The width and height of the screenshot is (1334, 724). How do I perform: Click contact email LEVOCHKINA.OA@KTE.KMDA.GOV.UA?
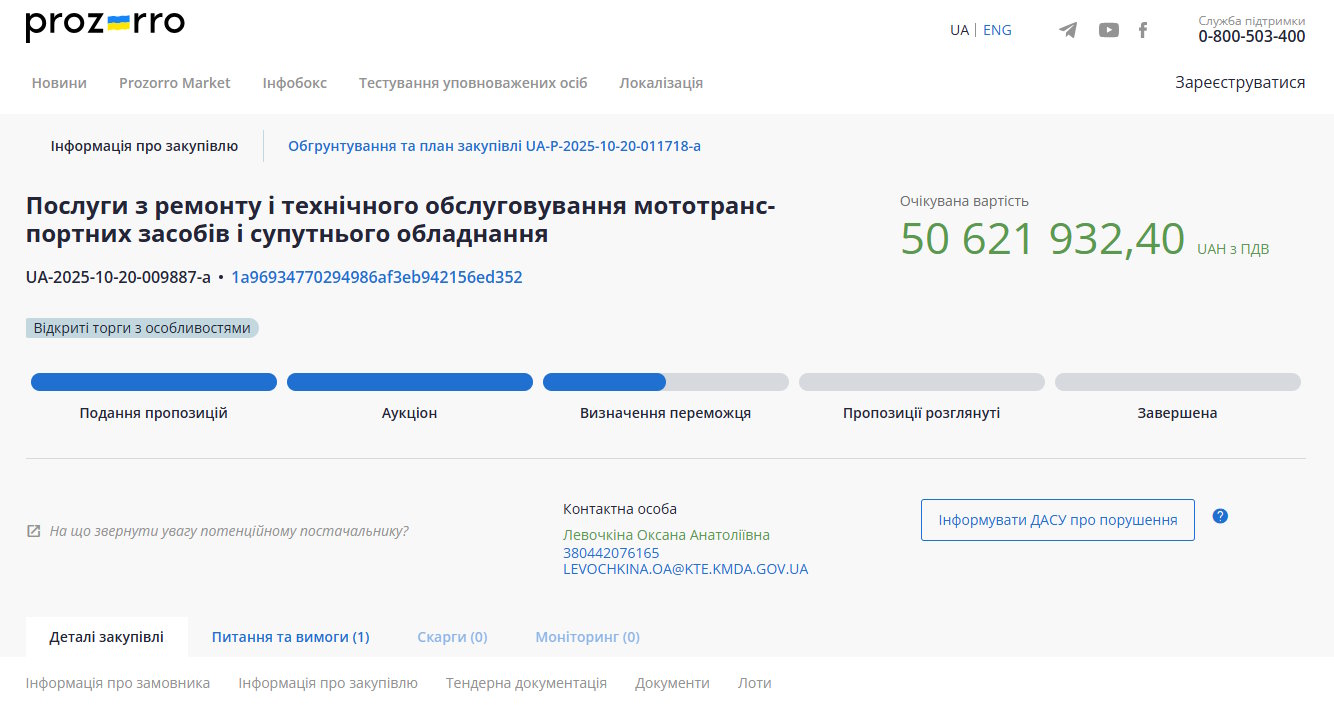pos(685,569)
